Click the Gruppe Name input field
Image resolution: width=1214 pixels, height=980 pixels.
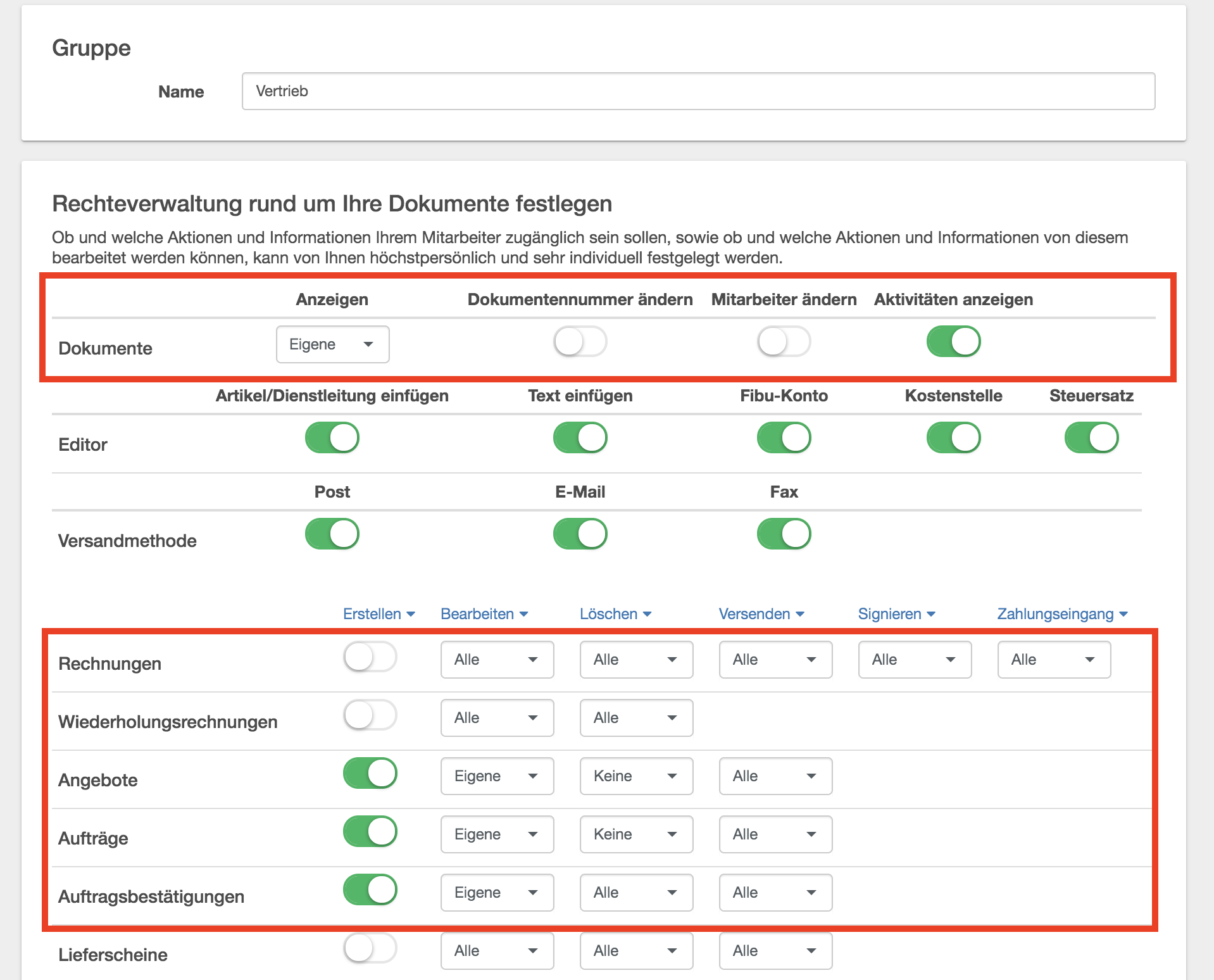[698, 91]
